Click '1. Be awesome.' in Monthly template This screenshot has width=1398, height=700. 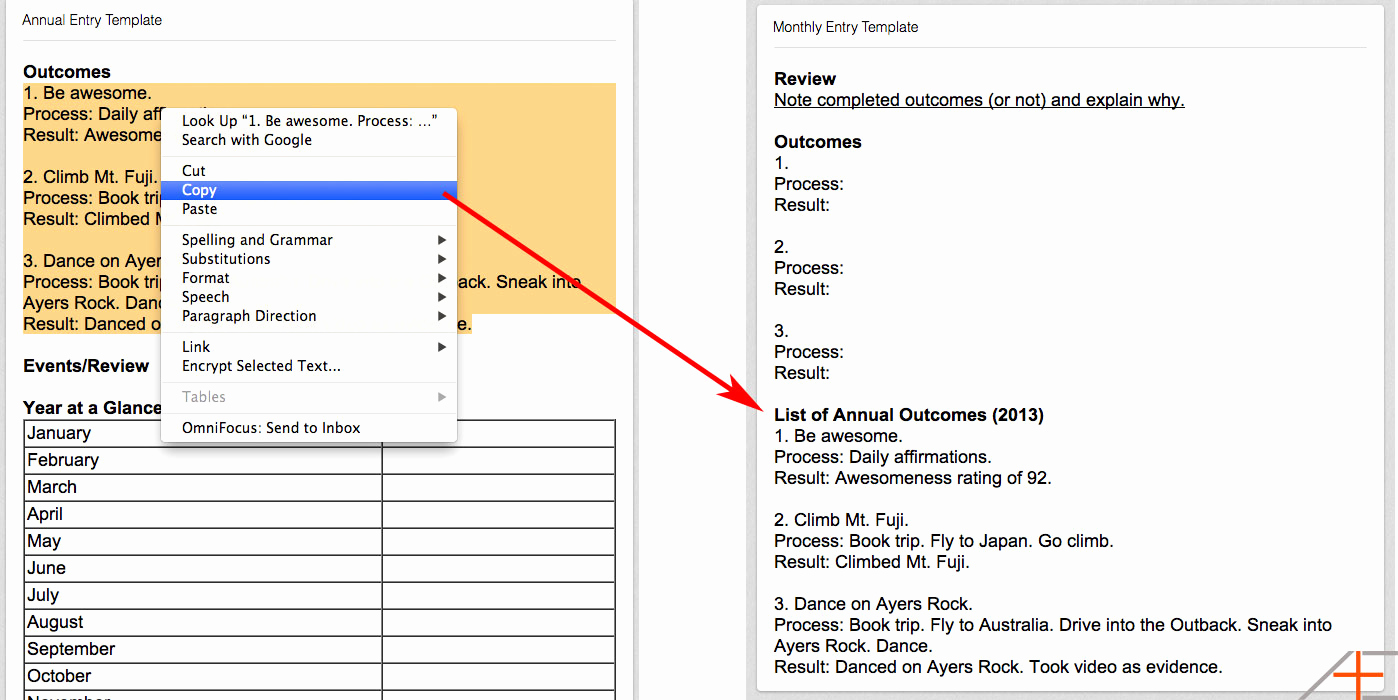click(838, 436)
